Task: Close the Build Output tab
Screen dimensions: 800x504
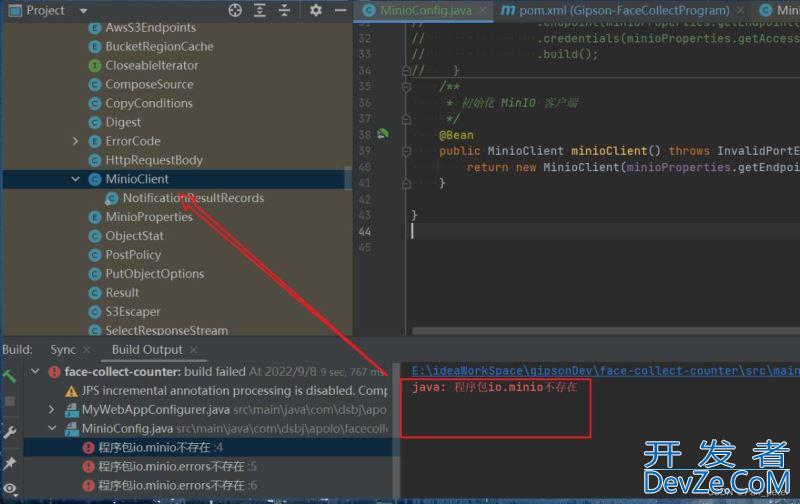Action: (x=193, y=350)
